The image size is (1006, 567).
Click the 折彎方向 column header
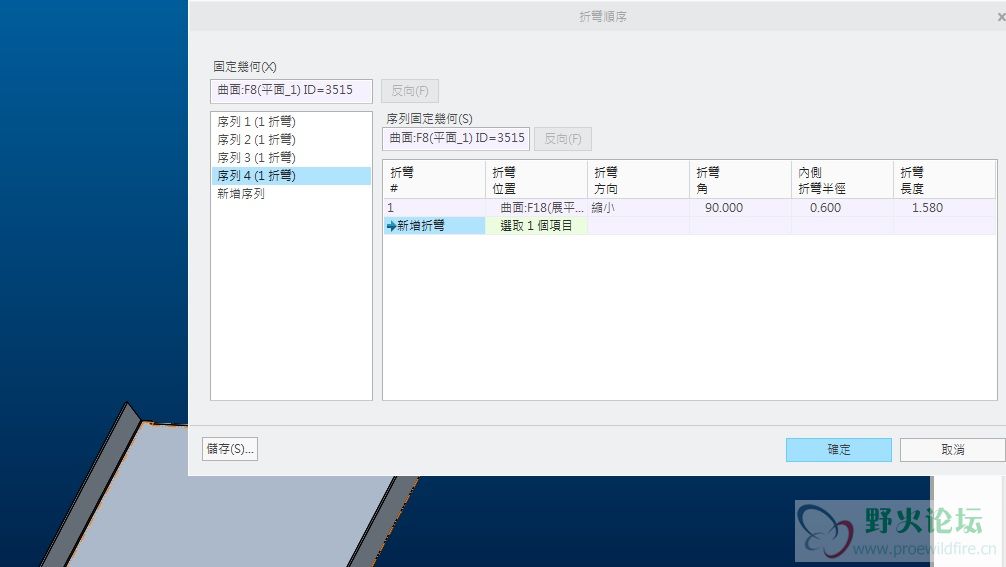click(x=638, y=180)
